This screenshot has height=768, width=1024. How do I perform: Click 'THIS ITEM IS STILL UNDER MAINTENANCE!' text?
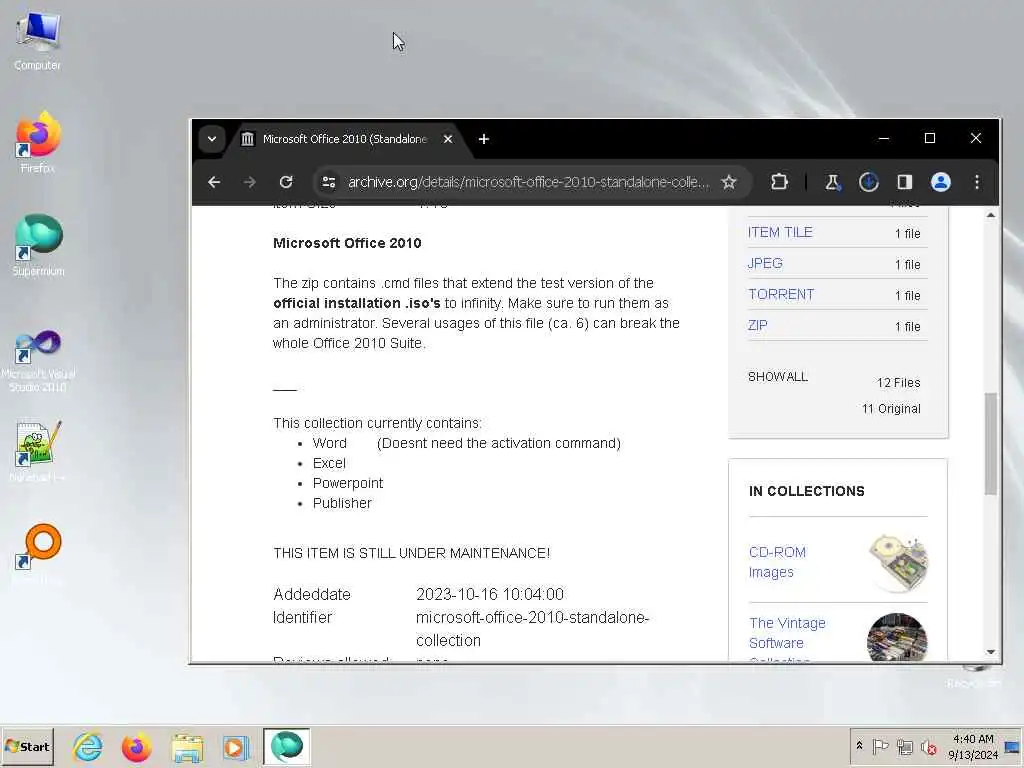coord(411,553)
